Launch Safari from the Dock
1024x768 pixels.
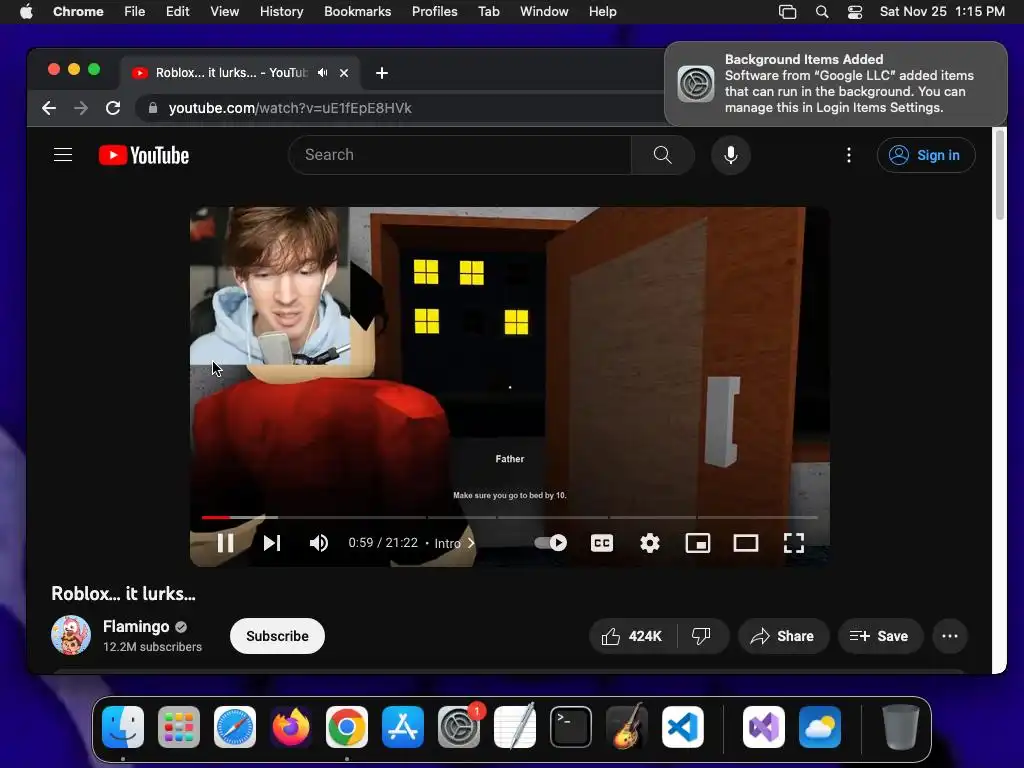(x=235, y=727)
